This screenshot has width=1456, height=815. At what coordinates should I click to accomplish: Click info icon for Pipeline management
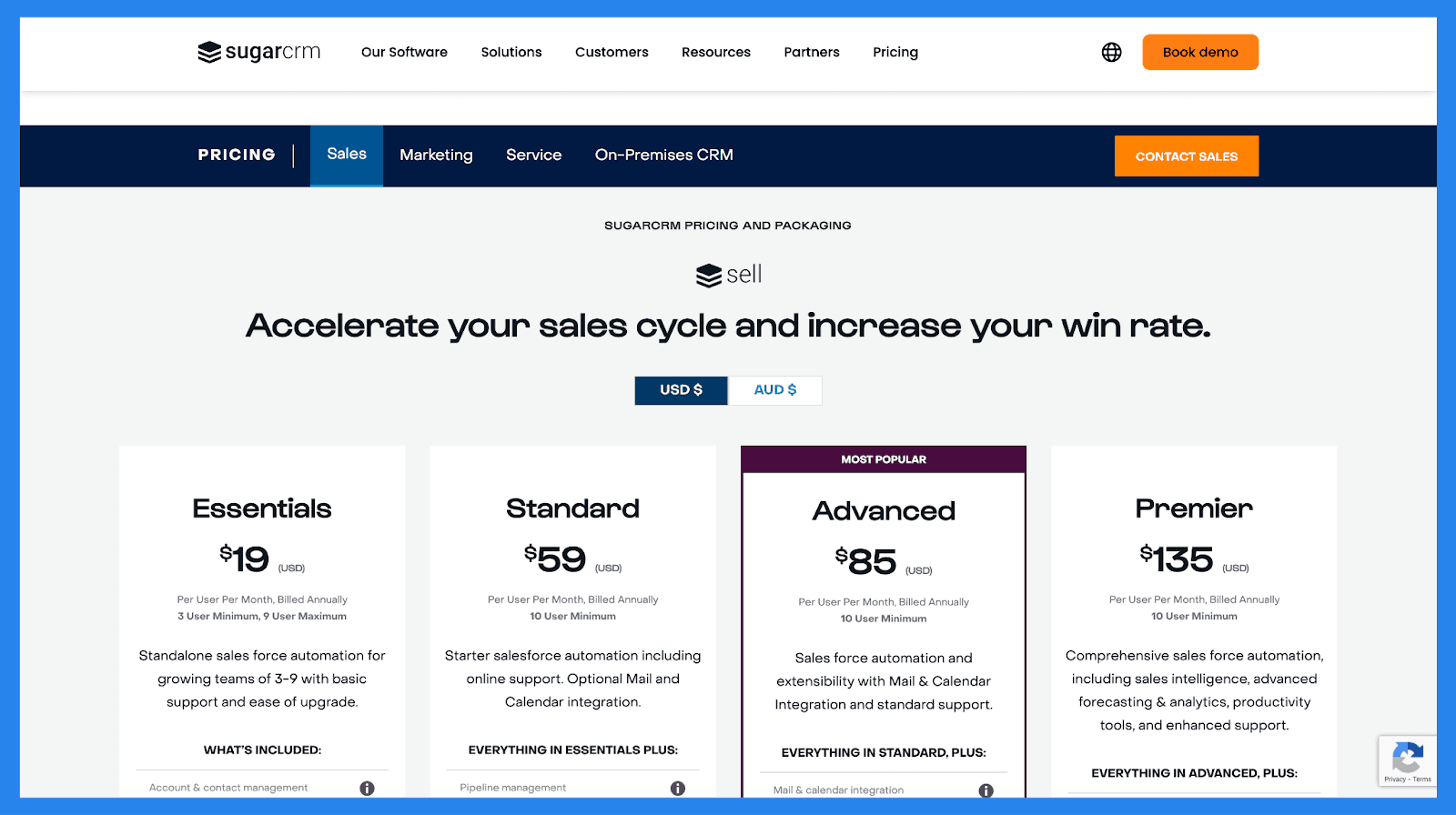(678, 789)
